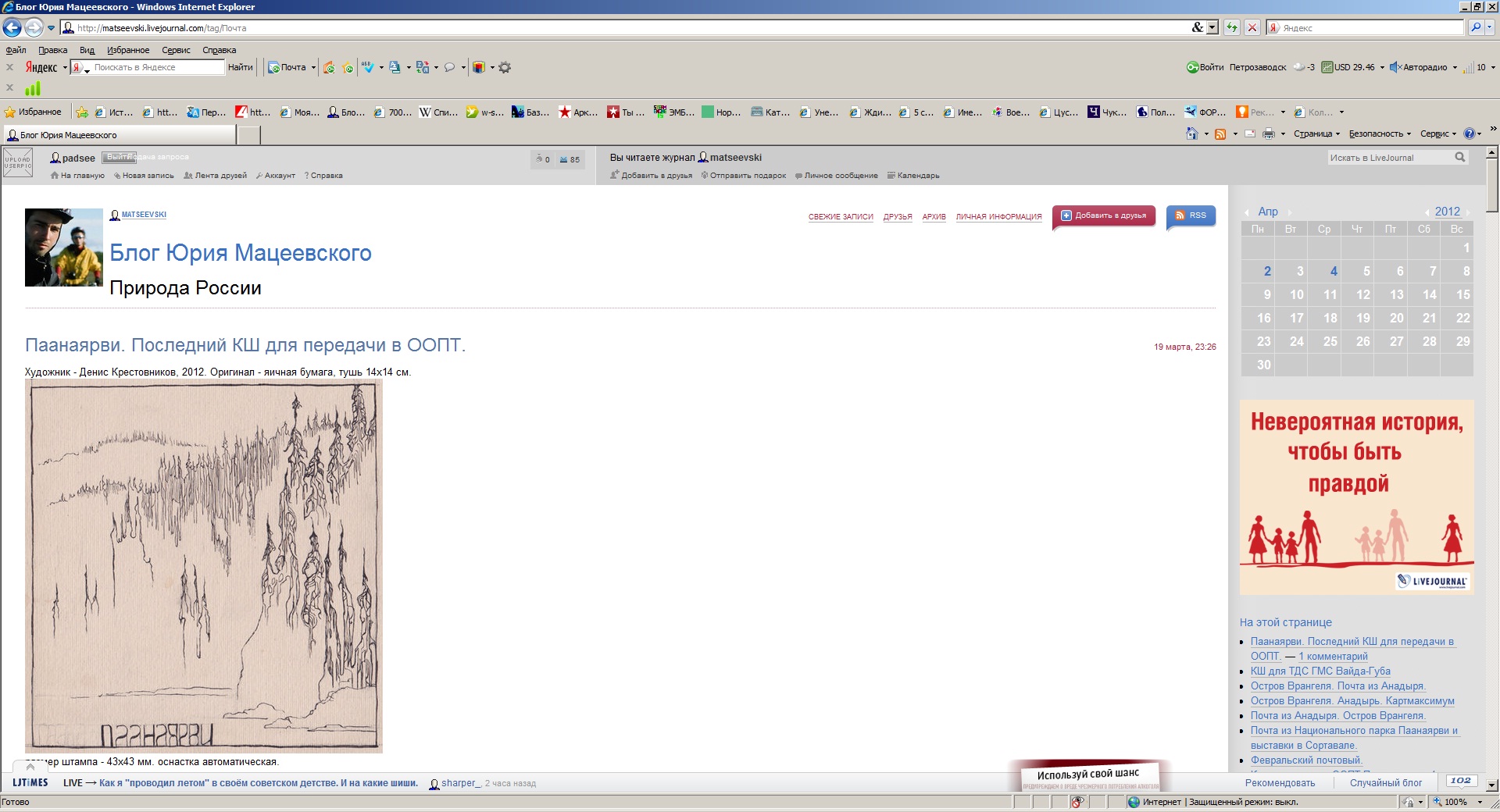1500x812 pixels.
Task: Click the Yandex page translate icon
Action: tap(422, 68)
